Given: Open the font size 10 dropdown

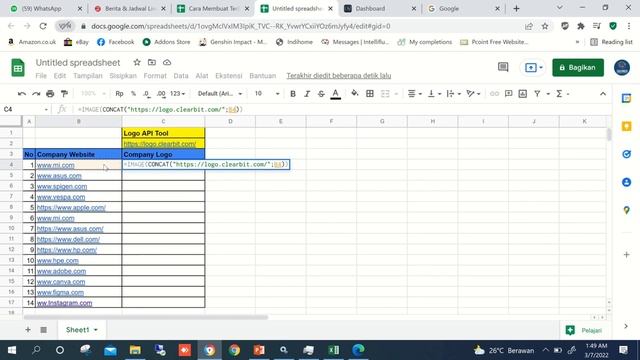Looking at the screenshot, I should [267, 94].
